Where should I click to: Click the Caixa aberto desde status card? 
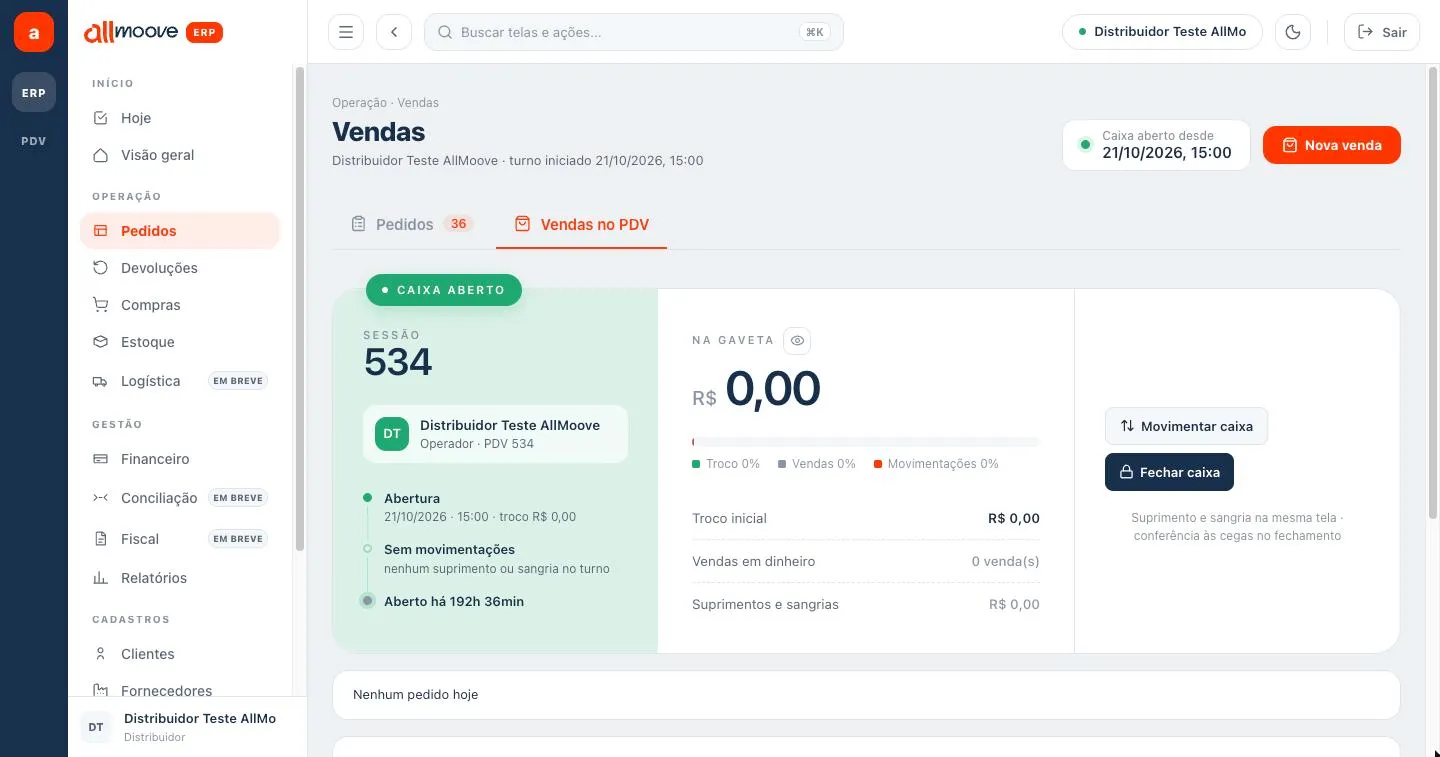(1156, 145)
